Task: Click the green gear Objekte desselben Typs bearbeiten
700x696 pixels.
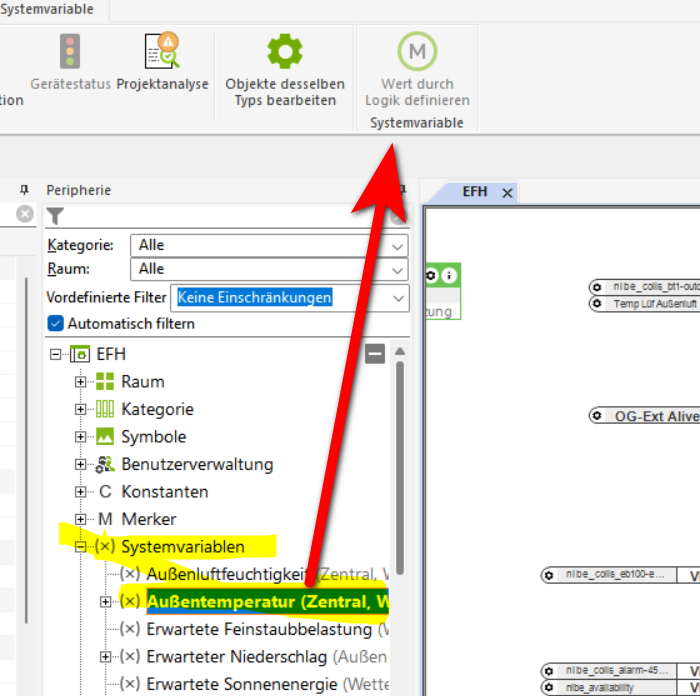Action: point(284,52)
